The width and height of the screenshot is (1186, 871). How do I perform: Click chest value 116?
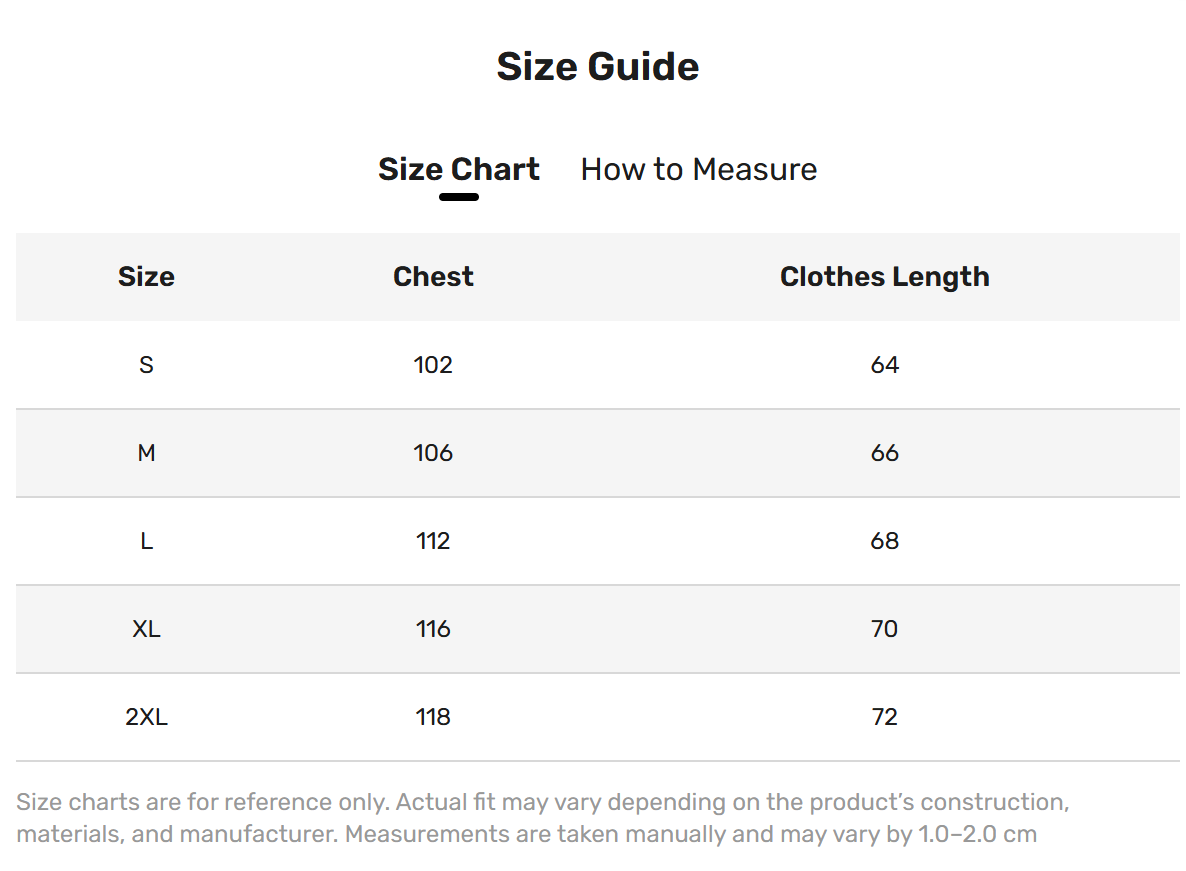tap(433, 629)
